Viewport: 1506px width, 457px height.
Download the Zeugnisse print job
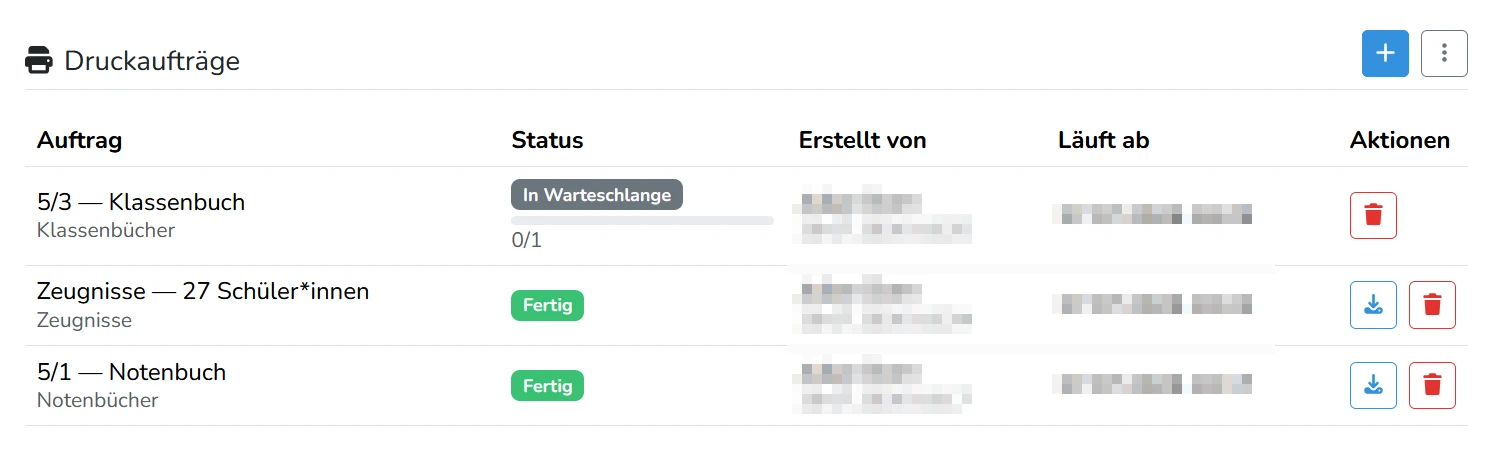point(1373,305)
